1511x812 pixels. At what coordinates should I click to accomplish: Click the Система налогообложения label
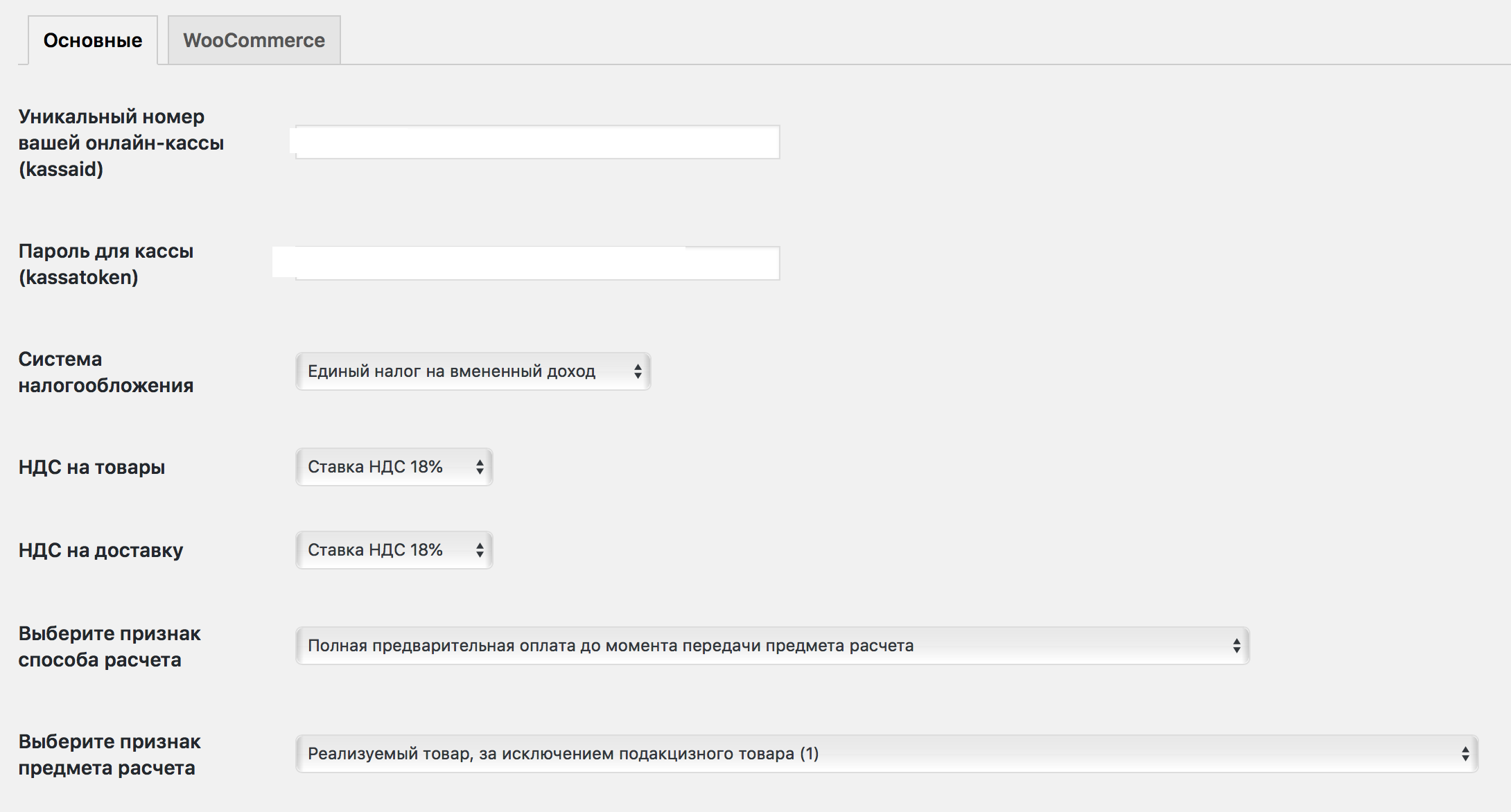click(x=106, y=372)
